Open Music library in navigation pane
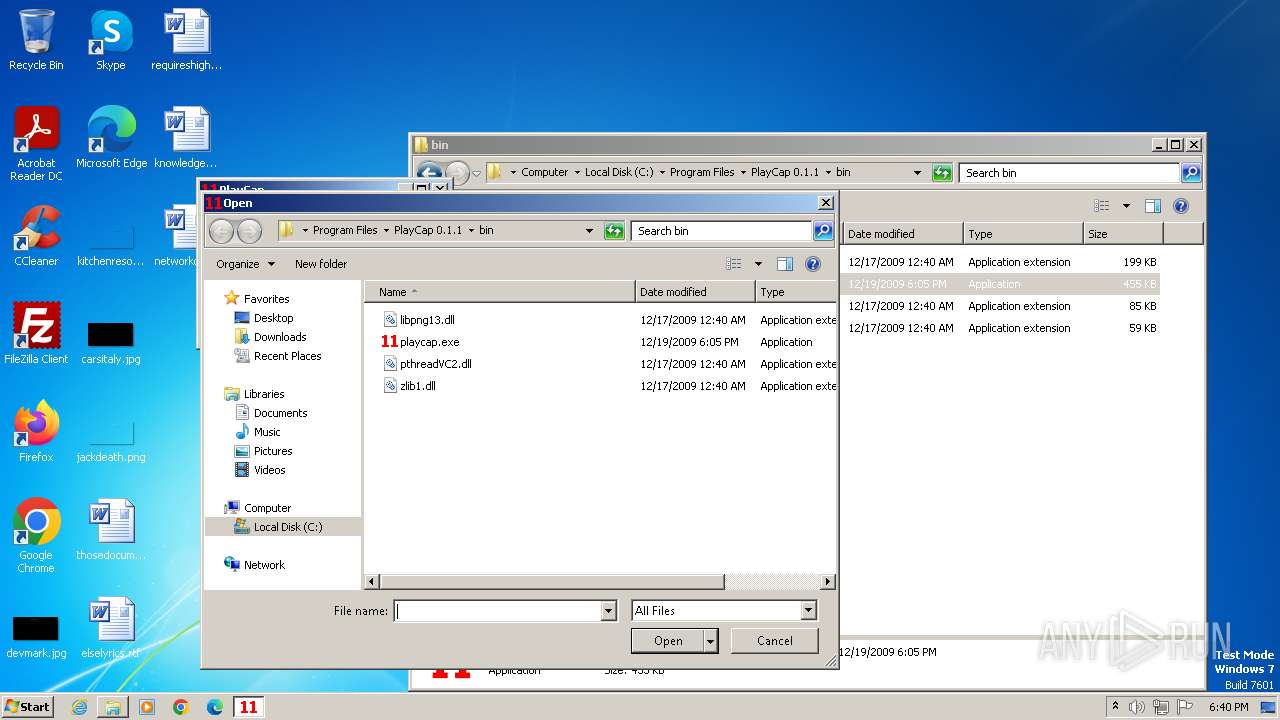Viewport: 1280px width, 720px height. pos(267,432)
